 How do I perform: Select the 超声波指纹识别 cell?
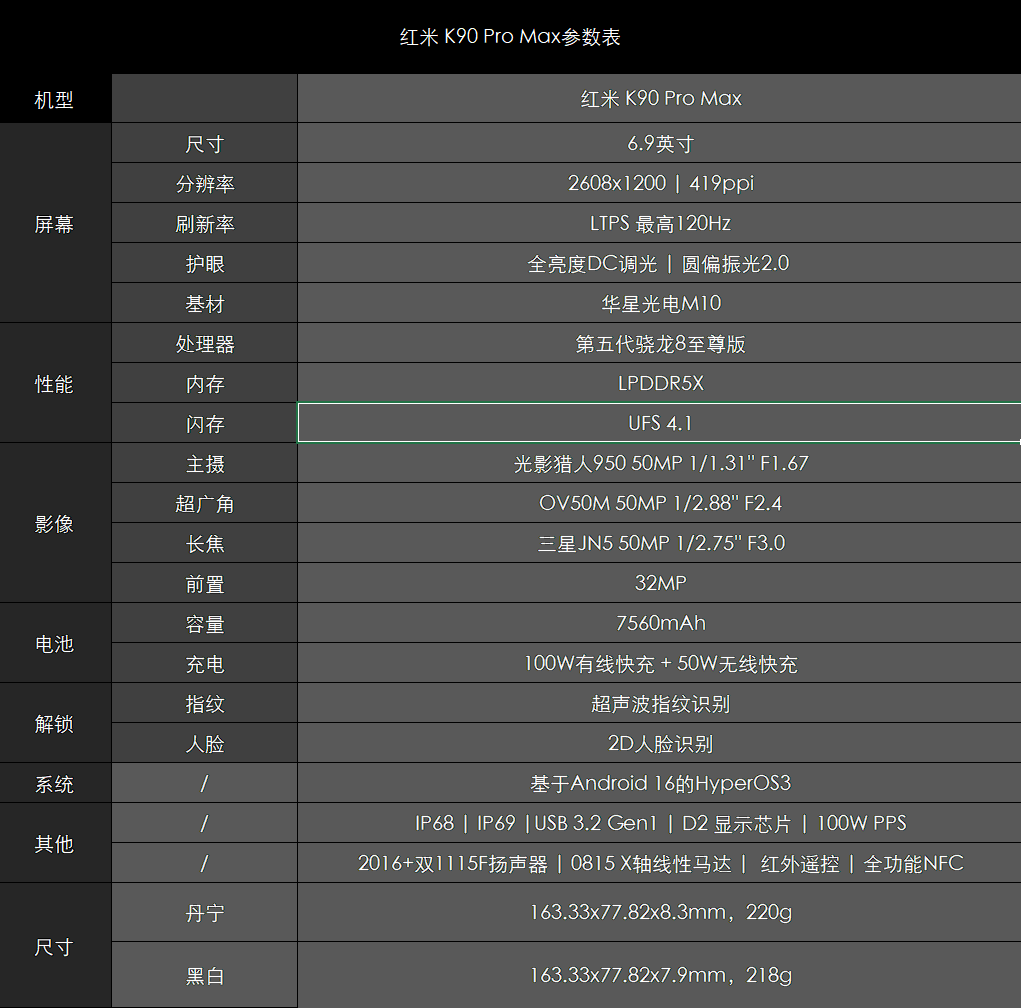pyautogui.click(x=659, y=703)
